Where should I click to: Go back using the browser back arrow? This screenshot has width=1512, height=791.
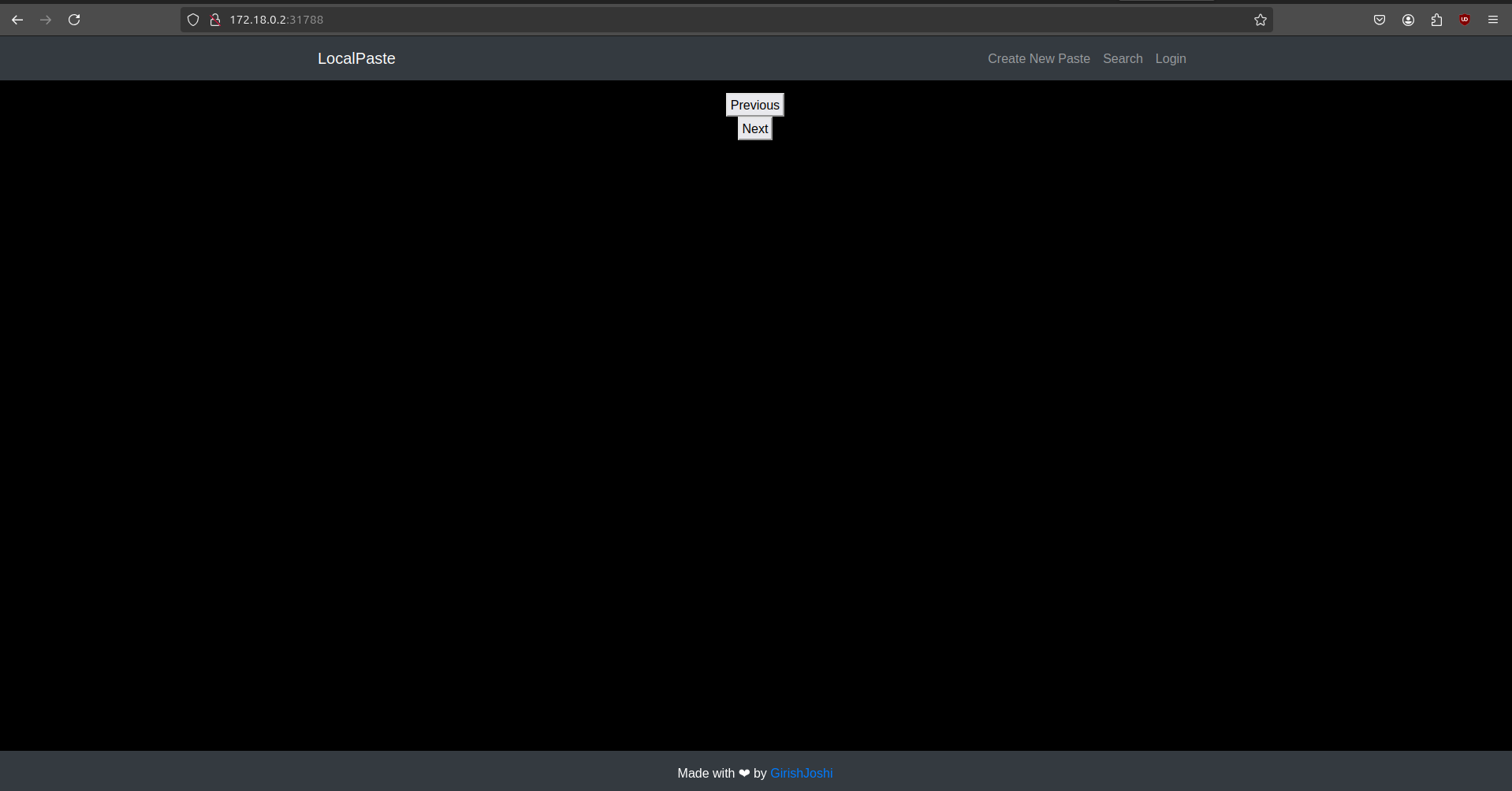click(17, 20)
